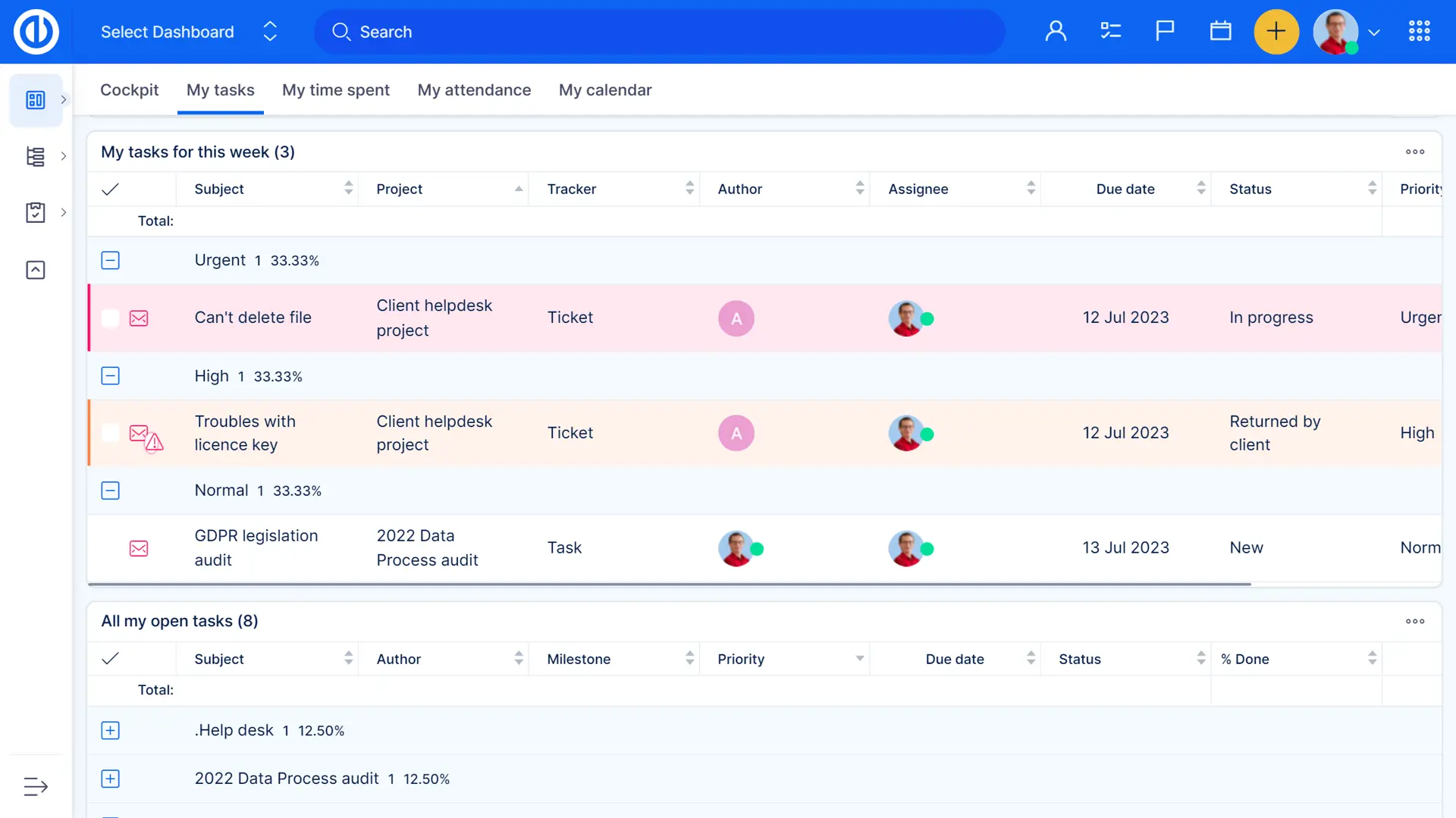Open the My calendar tab
The image size is (1456, 818).
604,90
